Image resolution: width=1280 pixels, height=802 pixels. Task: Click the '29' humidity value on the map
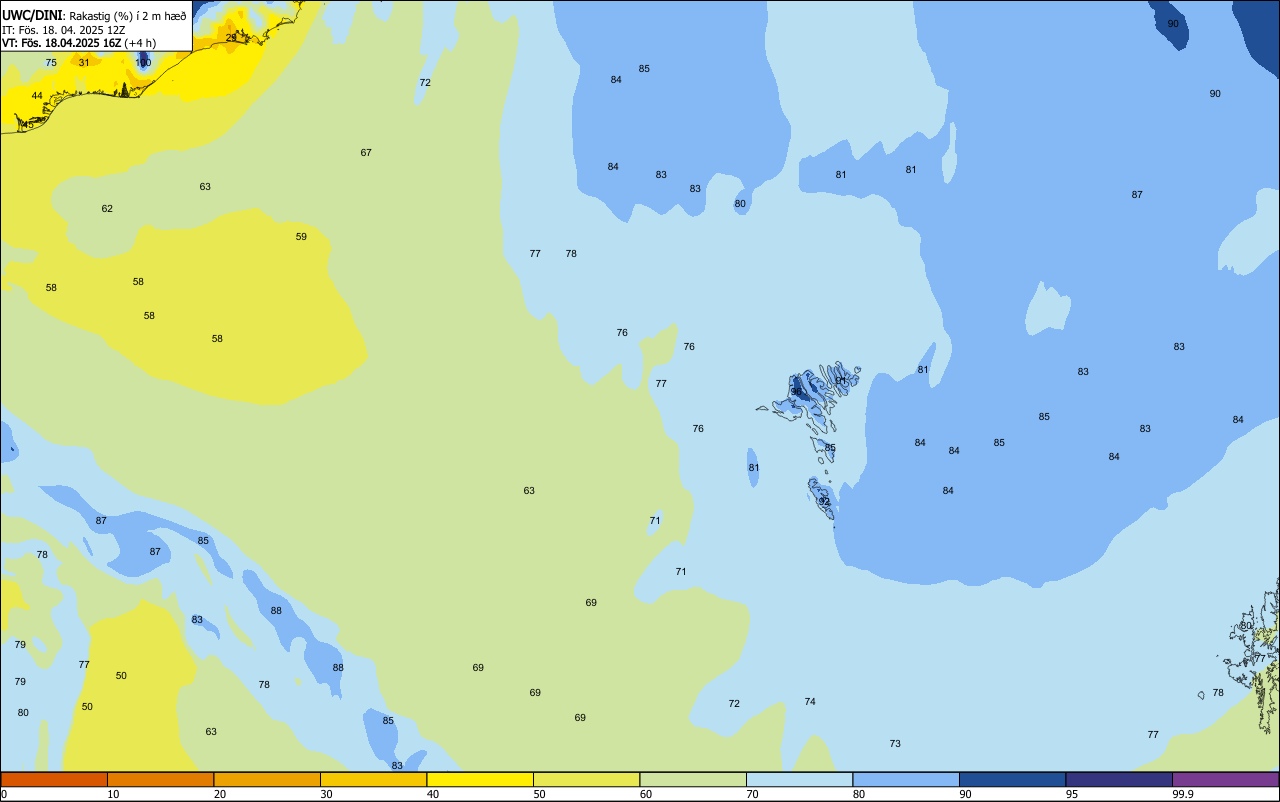(231, 38)
